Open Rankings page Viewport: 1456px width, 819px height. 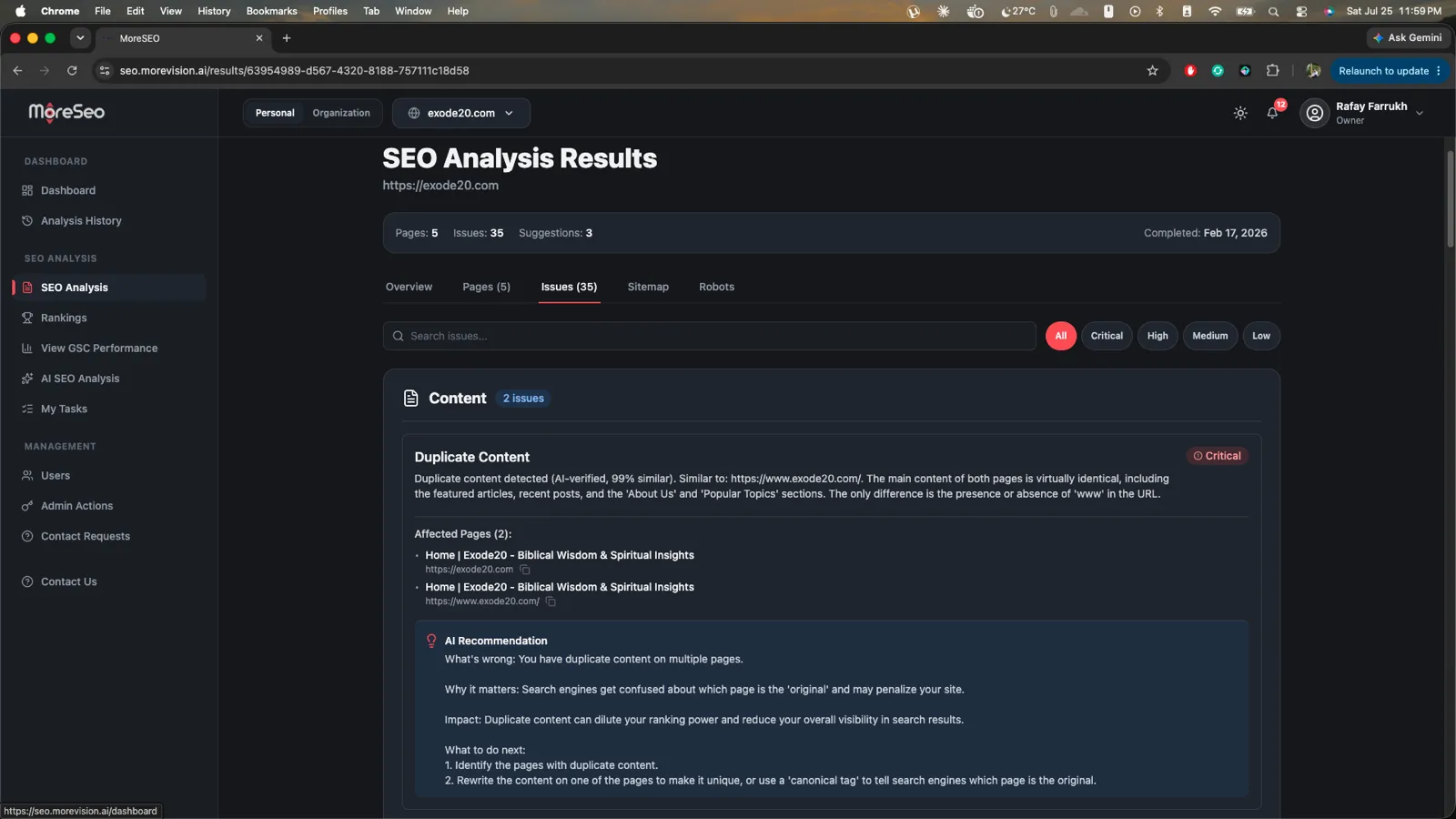109,318
